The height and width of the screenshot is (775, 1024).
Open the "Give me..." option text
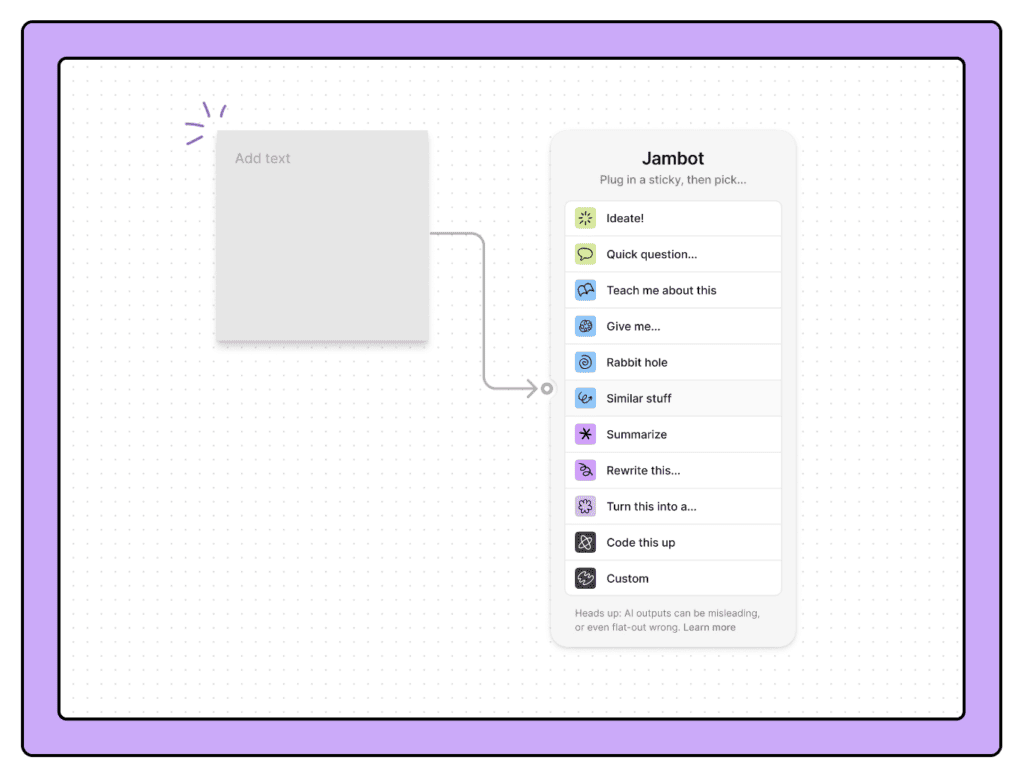pos(633,326)
